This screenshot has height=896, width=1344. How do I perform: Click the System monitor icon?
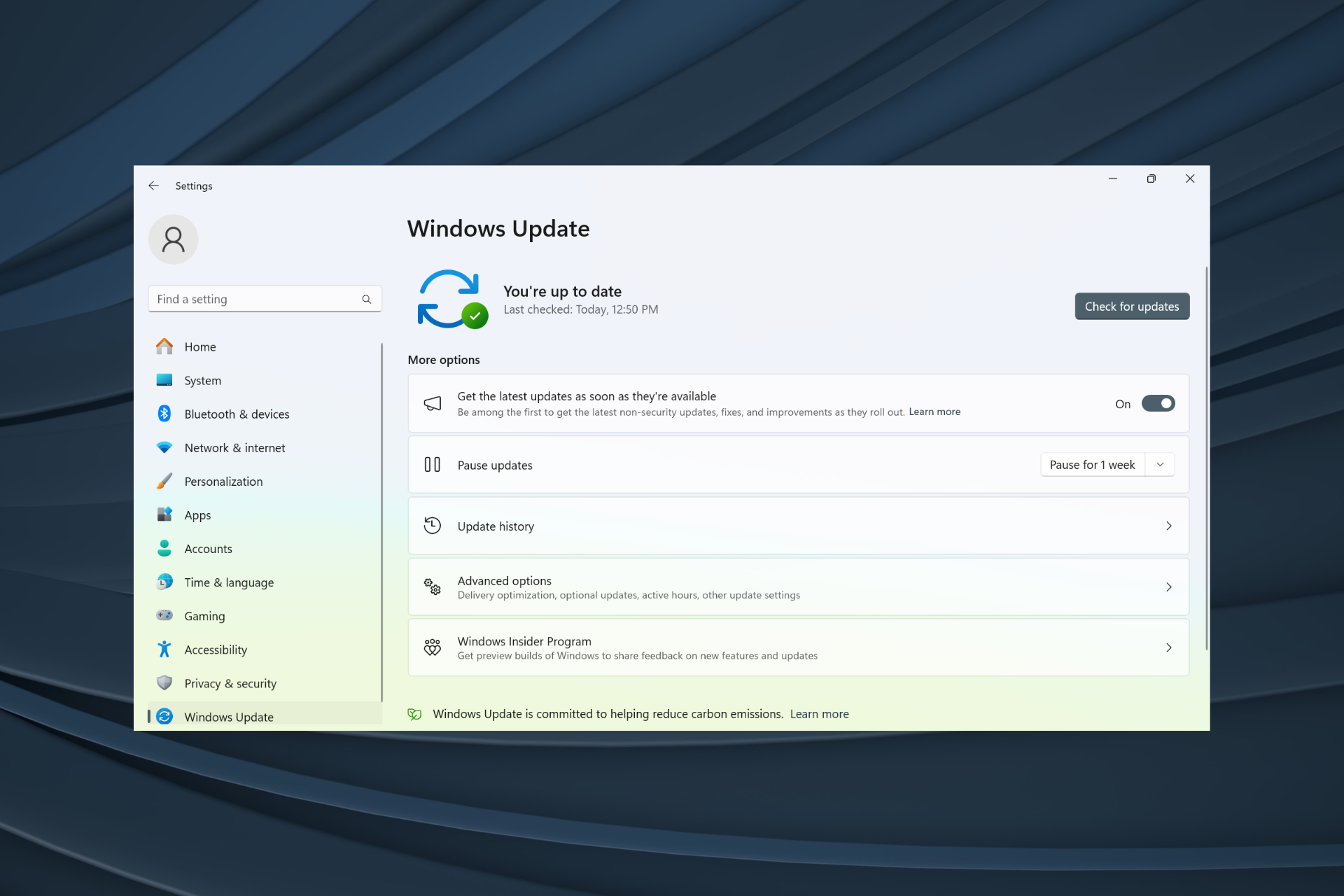point(164,380)
